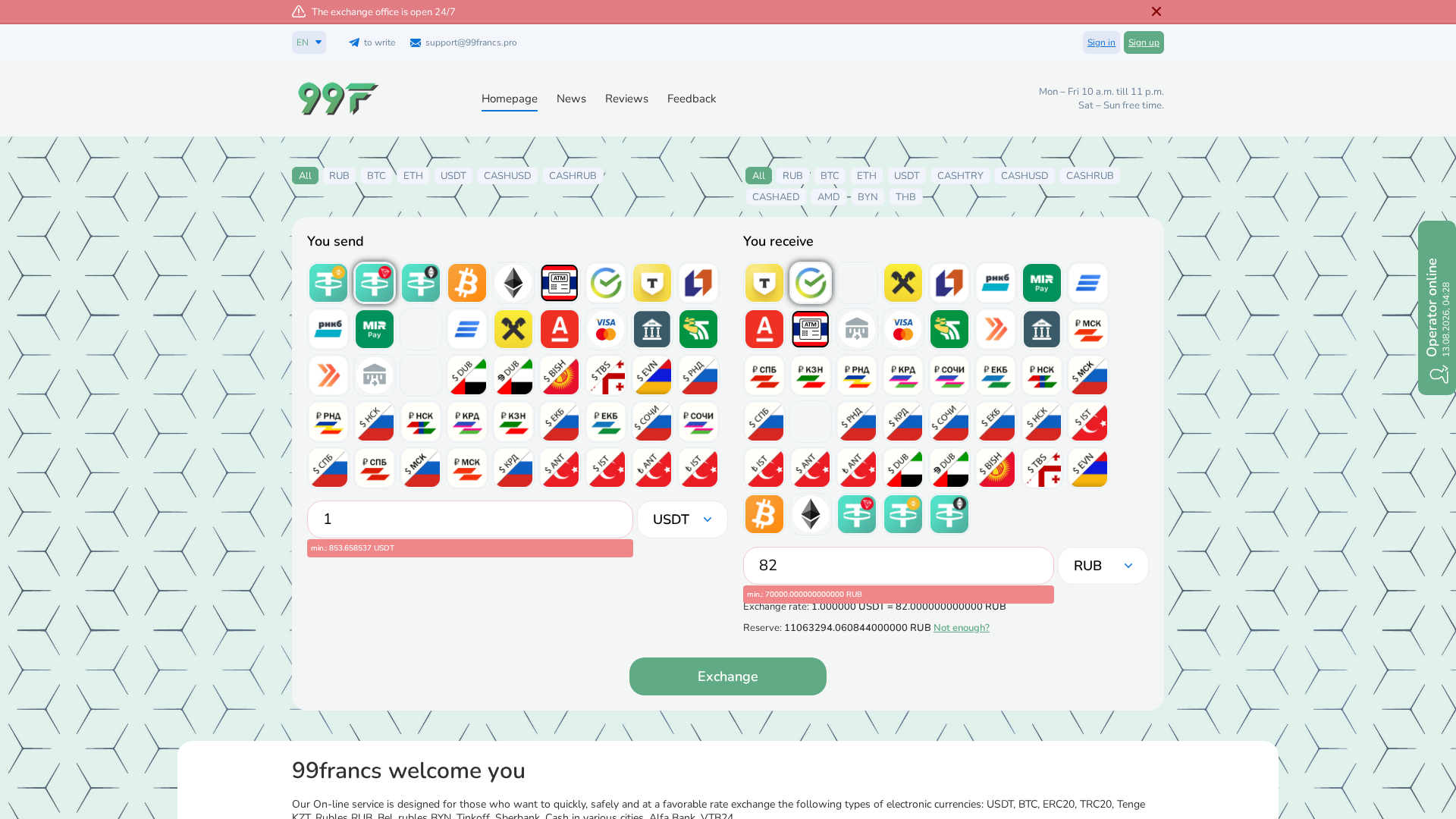Screen dimensions: 1456x819
Task: Click the Sign up button
Action: point(1144,42)
